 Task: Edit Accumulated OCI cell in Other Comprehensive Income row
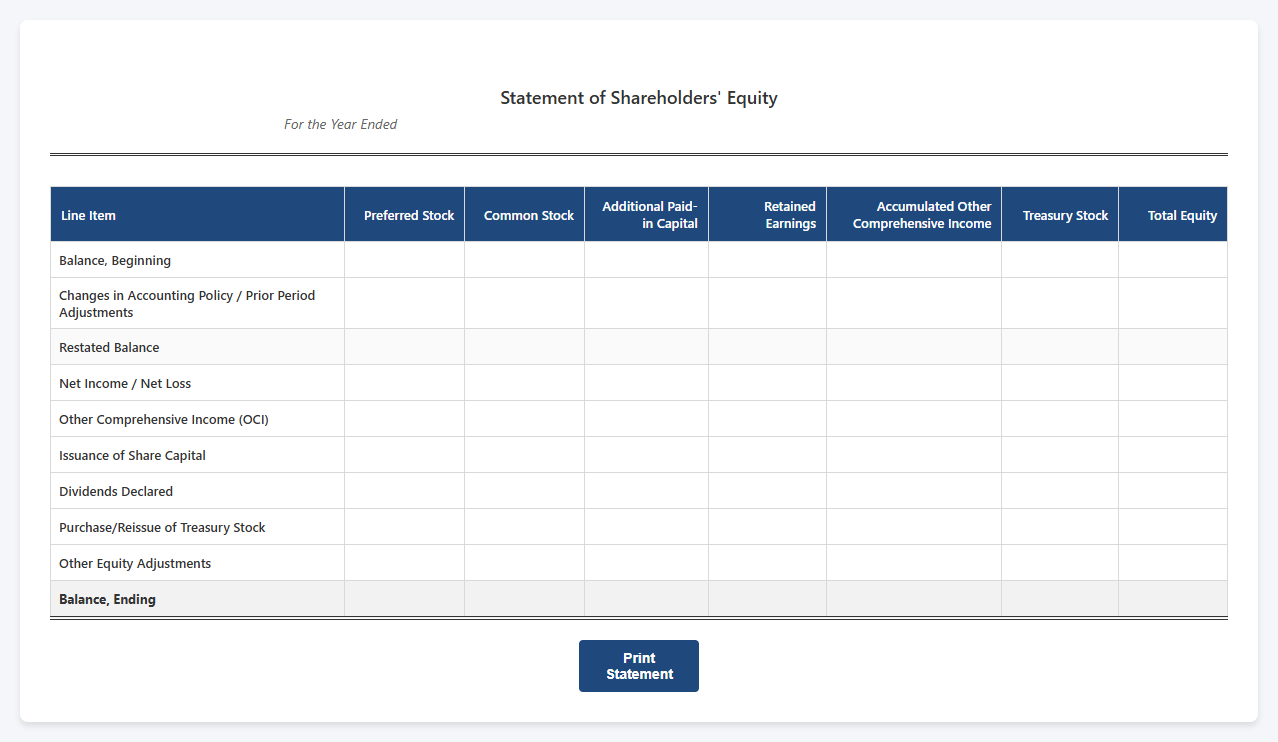click(914, 419)
